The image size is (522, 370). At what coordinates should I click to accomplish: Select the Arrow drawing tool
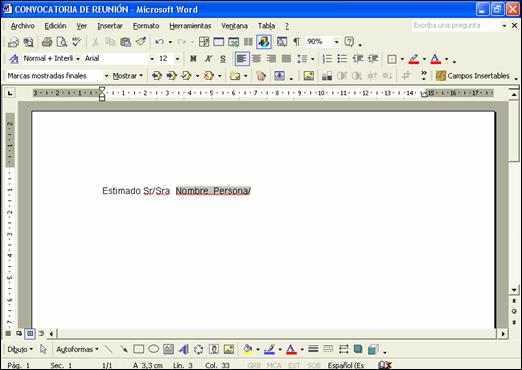pyautogui.click(x=124, y=349)
